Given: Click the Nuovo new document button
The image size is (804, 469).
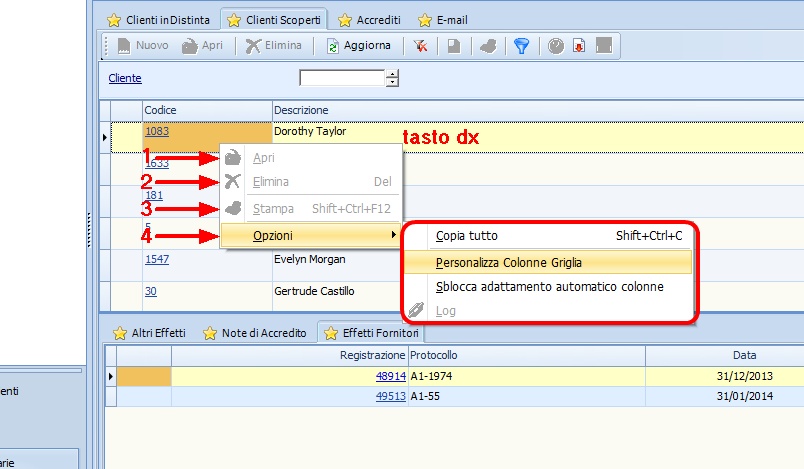Looking at the screenshot, I should pos(142,46).
